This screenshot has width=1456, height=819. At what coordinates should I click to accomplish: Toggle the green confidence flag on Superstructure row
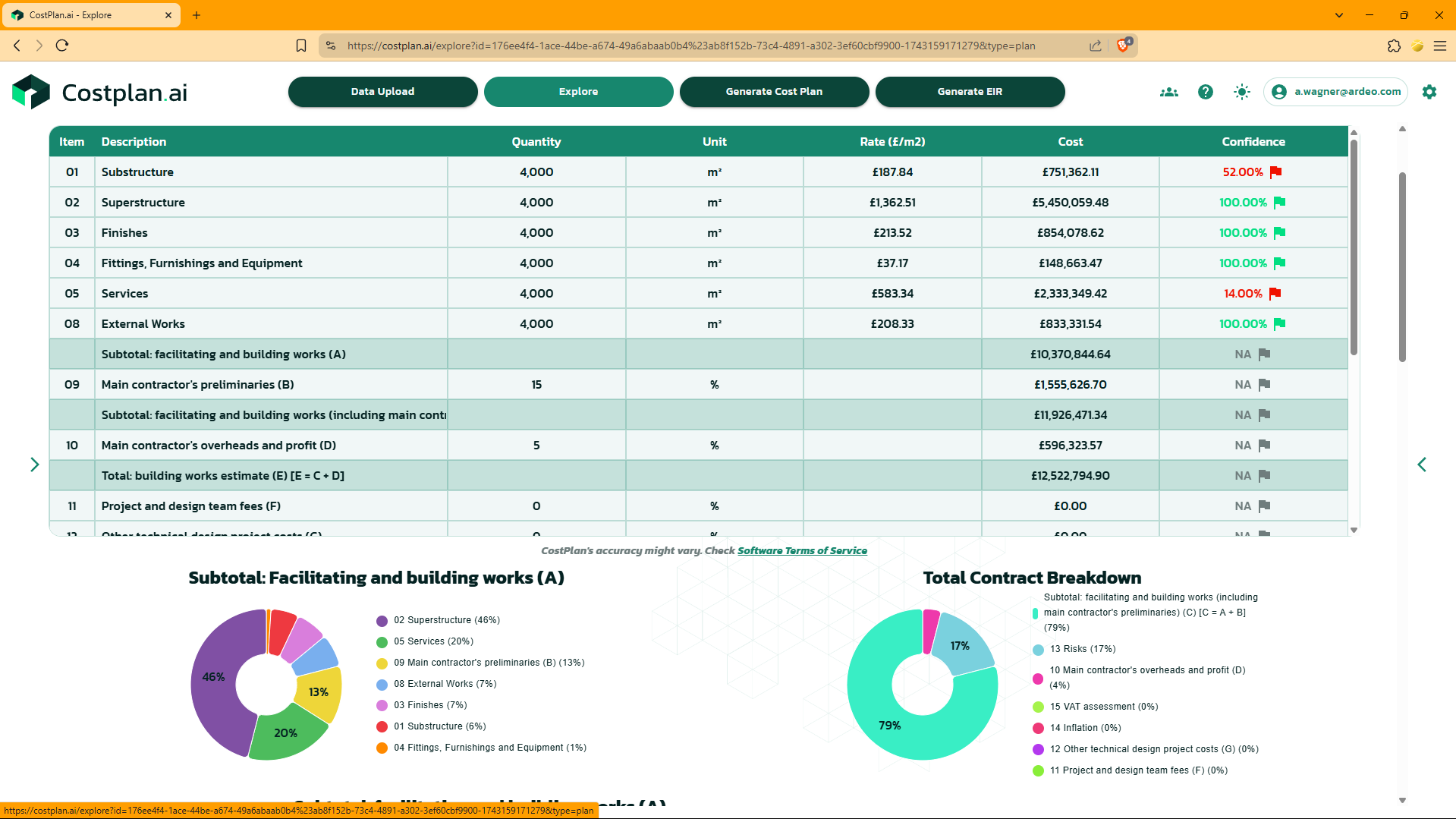[1280, 202]
